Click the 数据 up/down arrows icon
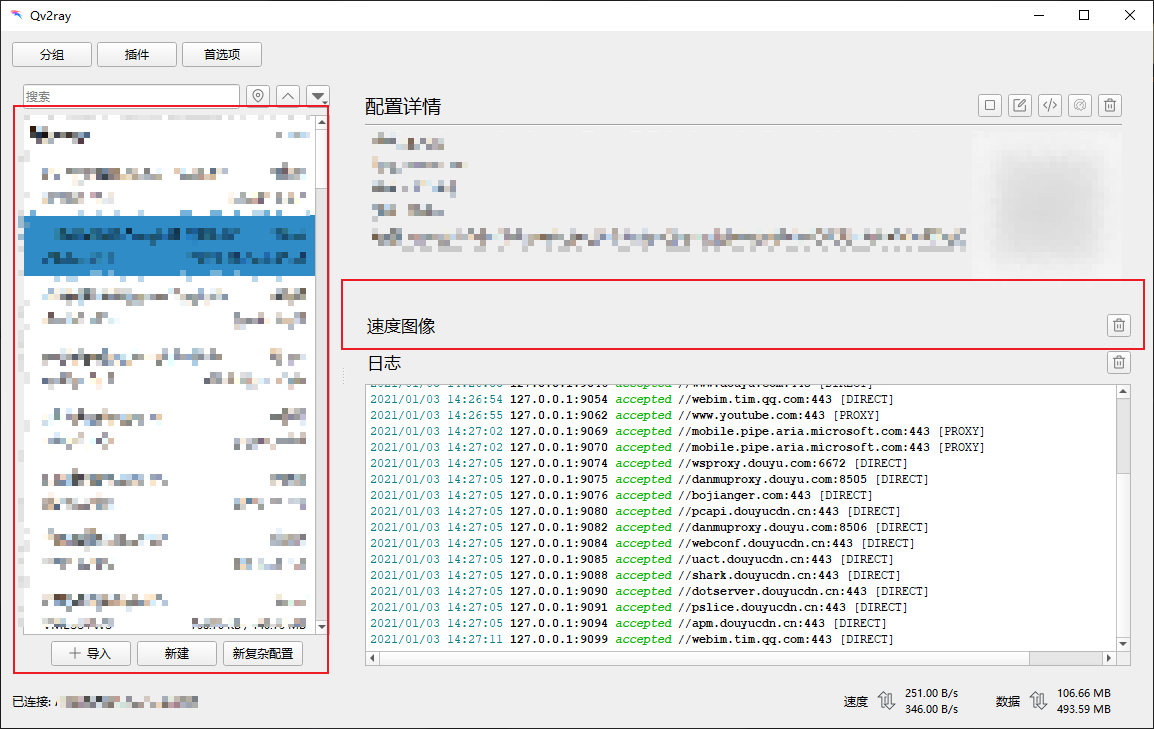1154x729 pixels. click(x=1038, y=701)
